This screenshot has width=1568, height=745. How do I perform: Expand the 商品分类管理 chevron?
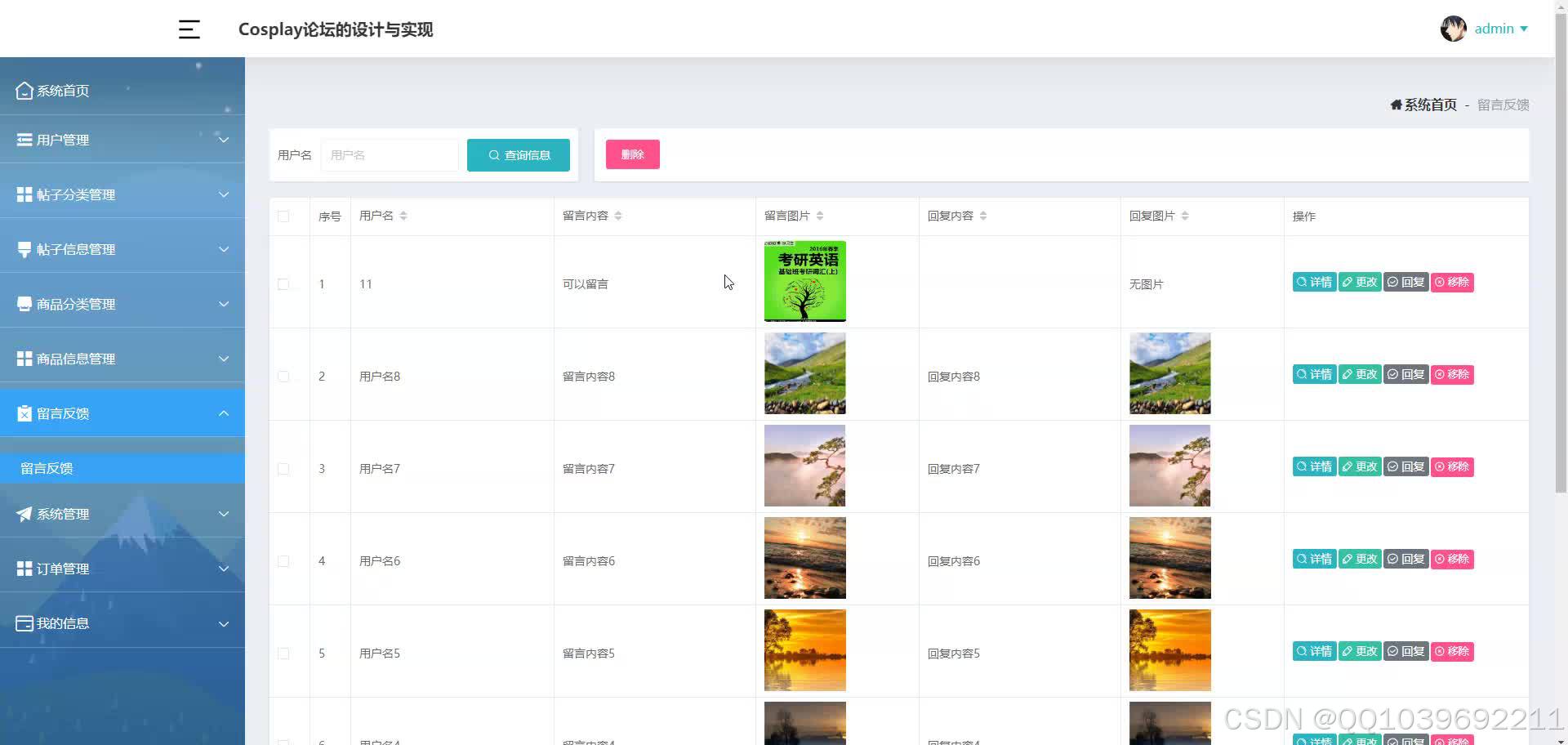coord(224,304)
